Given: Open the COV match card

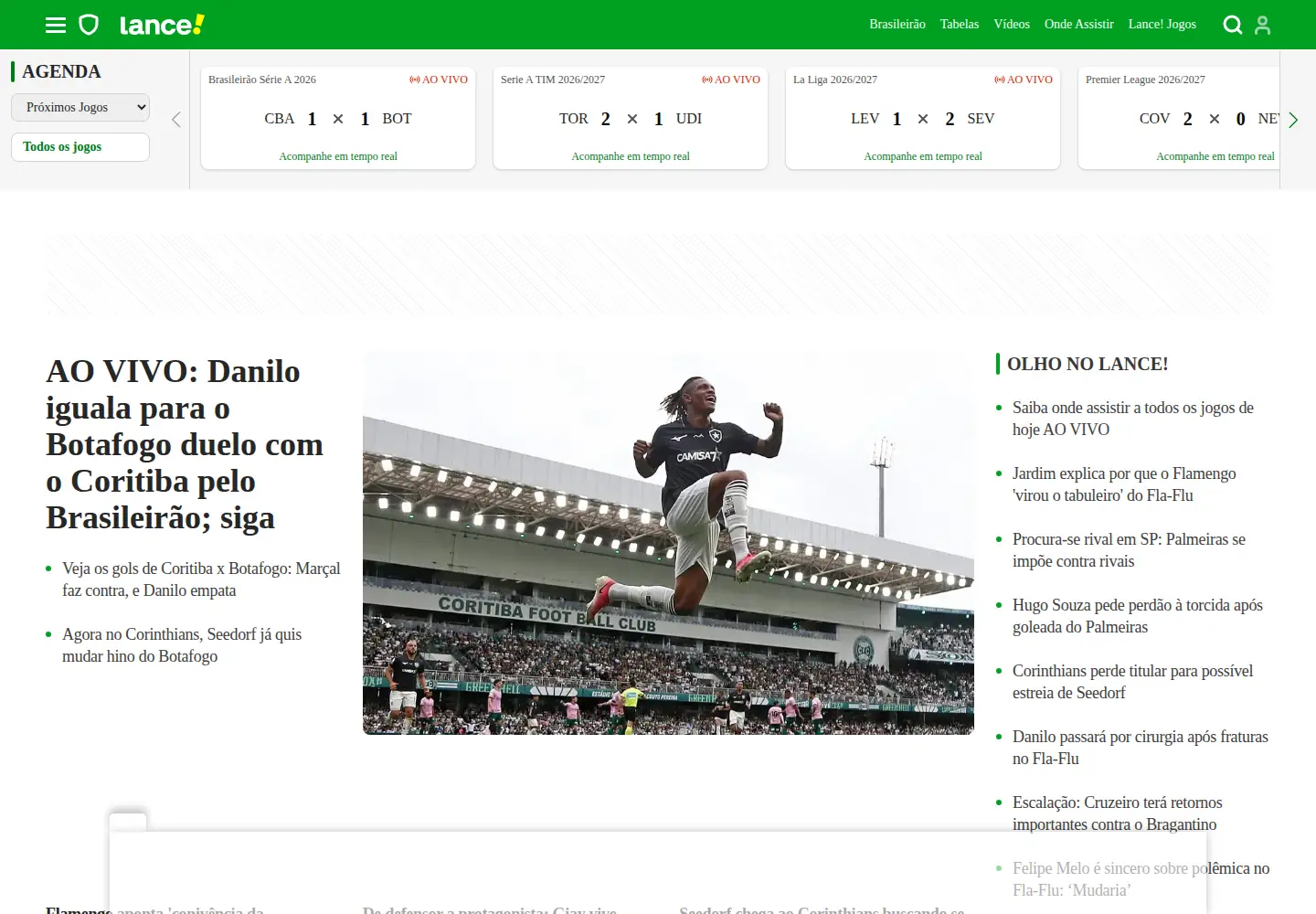Looking at the screenshot, I should [1179, 118].
